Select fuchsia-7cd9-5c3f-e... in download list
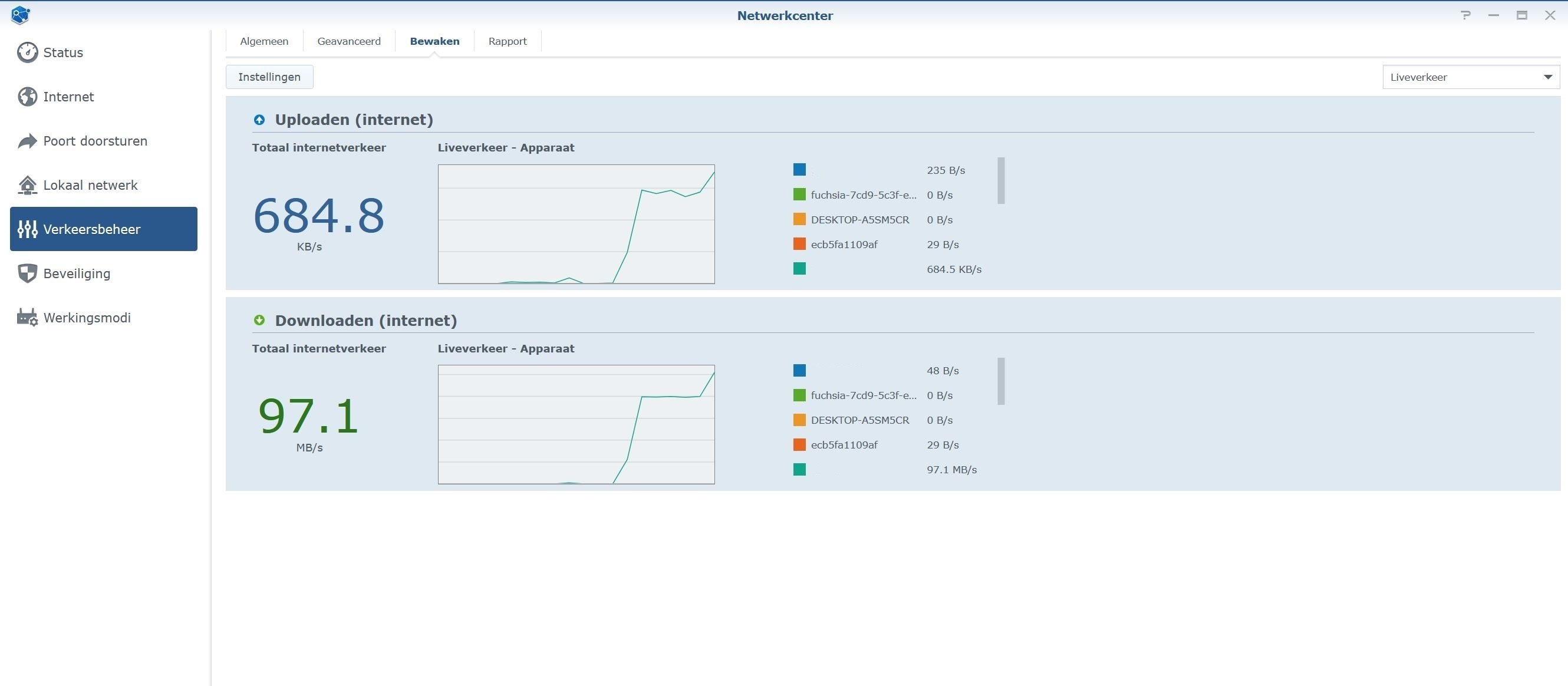 [863, 395]
